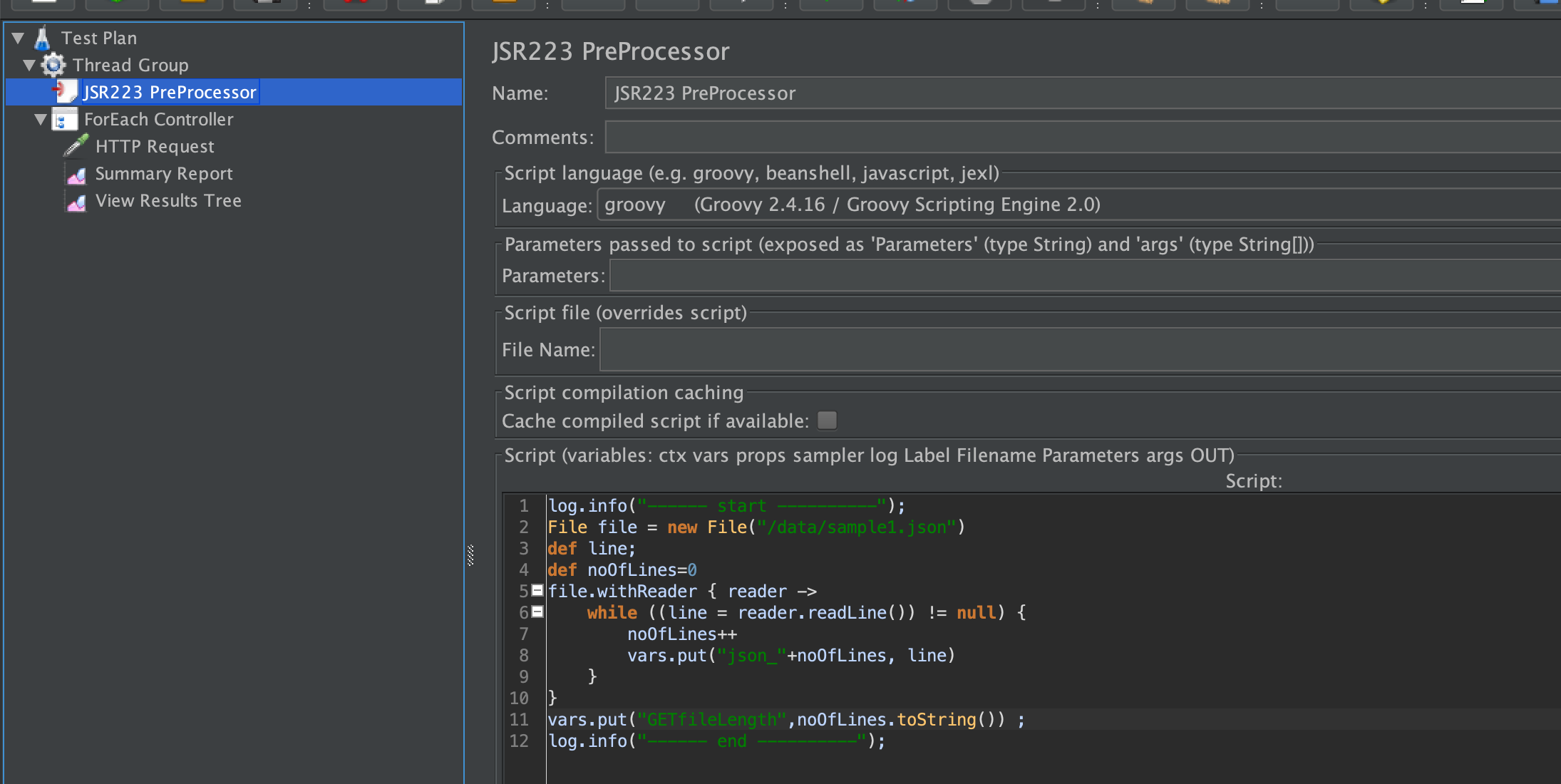Image resolution: width=1561 pixels, height=784 pixels.
Task: Click the 'def noOfLines=0' code line
Action: (622, 570)
